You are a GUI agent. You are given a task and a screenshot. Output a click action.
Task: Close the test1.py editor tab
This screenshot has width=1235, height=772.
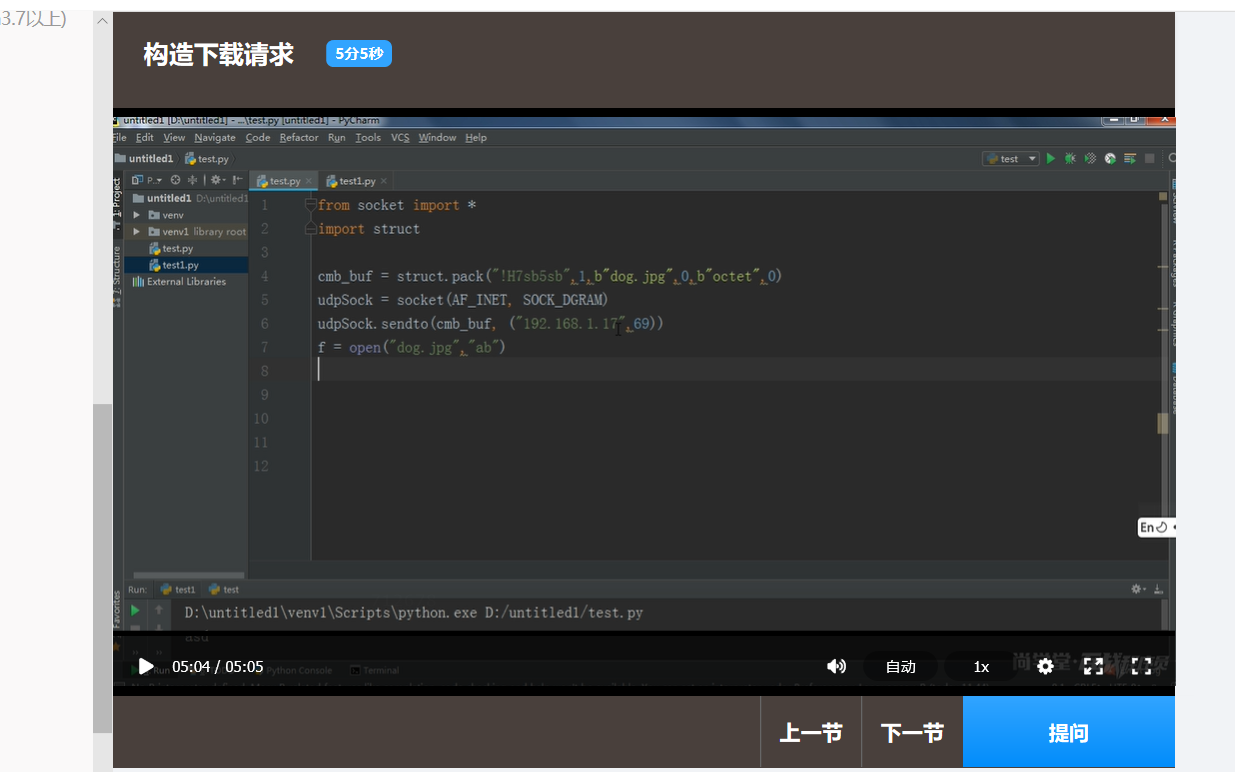pyautogui.click(x=384, y=181)
